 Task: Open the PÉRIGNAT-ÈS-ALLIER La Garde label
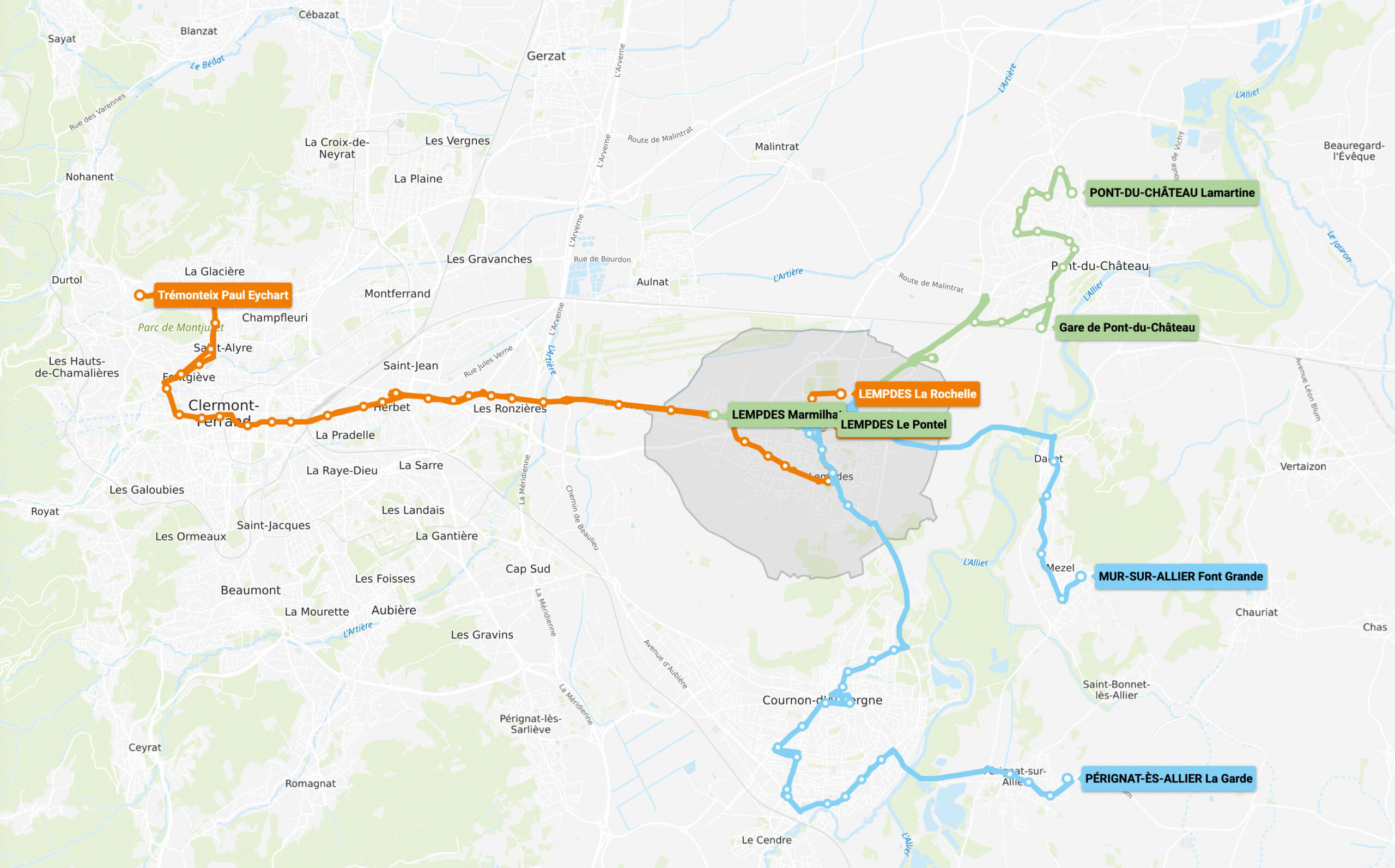(1168, 779)
